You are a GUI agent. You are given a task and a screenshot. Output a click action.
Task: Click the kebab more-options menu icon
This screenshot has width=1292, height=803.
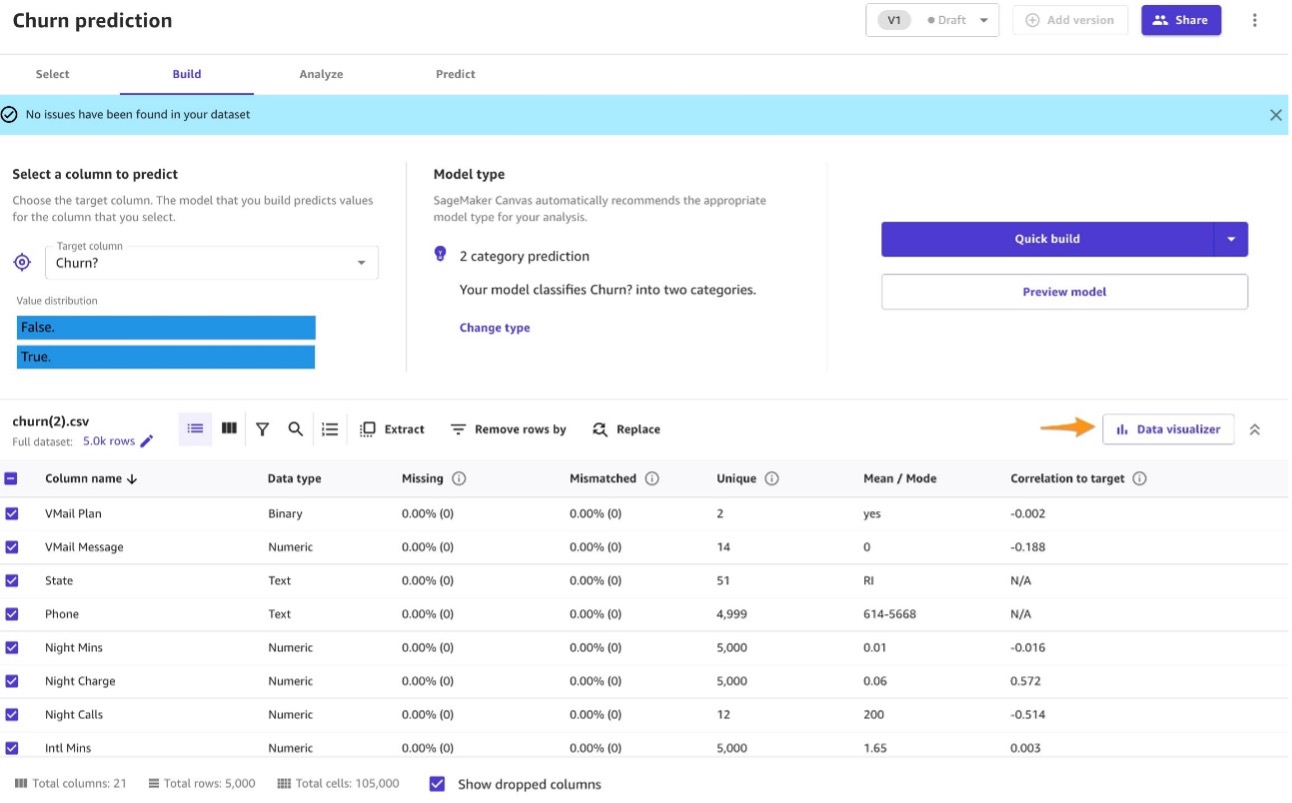[x=1255, y=20]
